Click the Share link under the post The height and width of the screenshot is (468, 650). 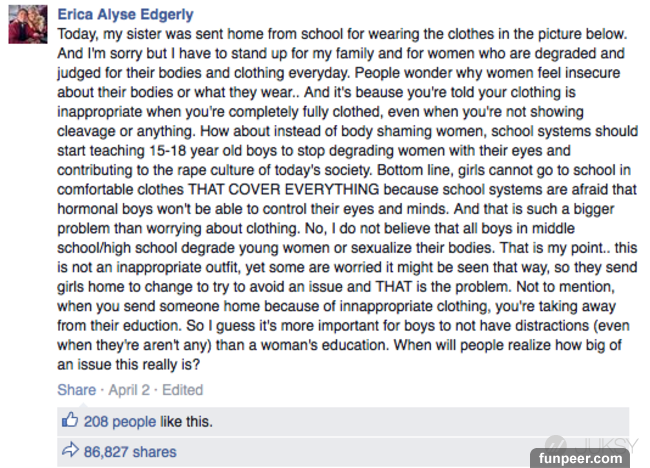76,389
